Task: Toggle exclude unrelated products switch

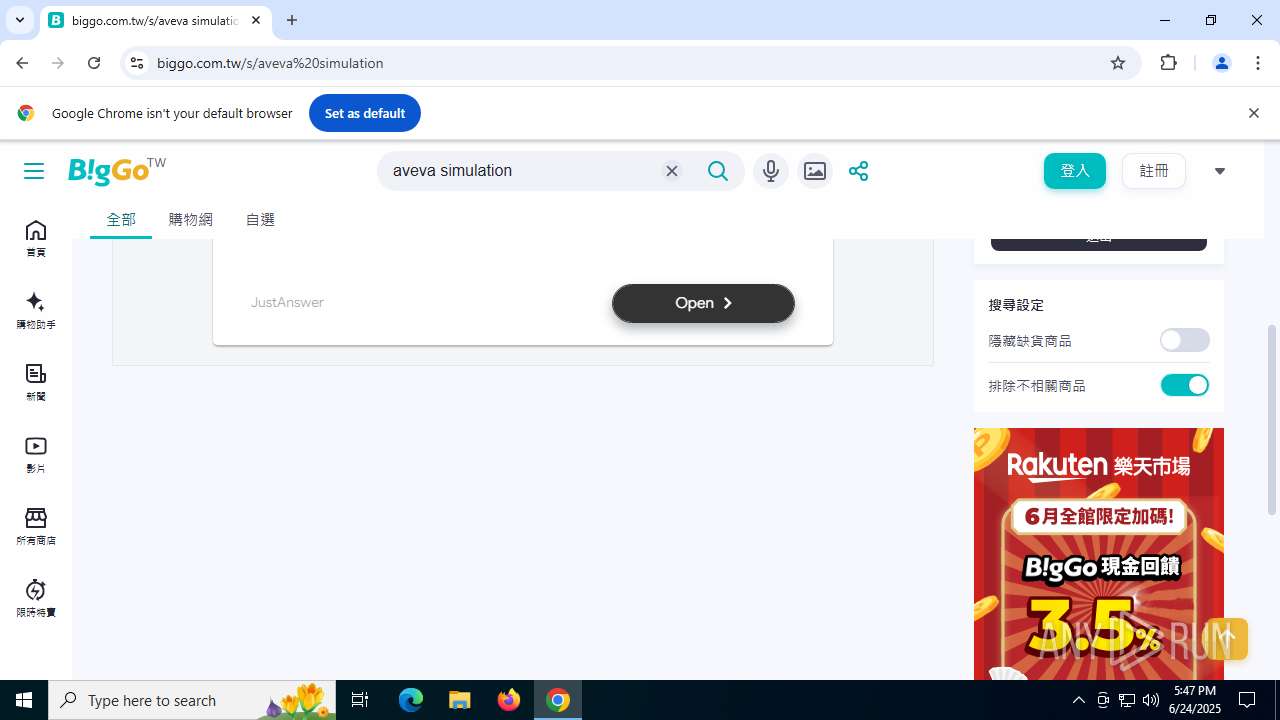Action: (1185, 385)
